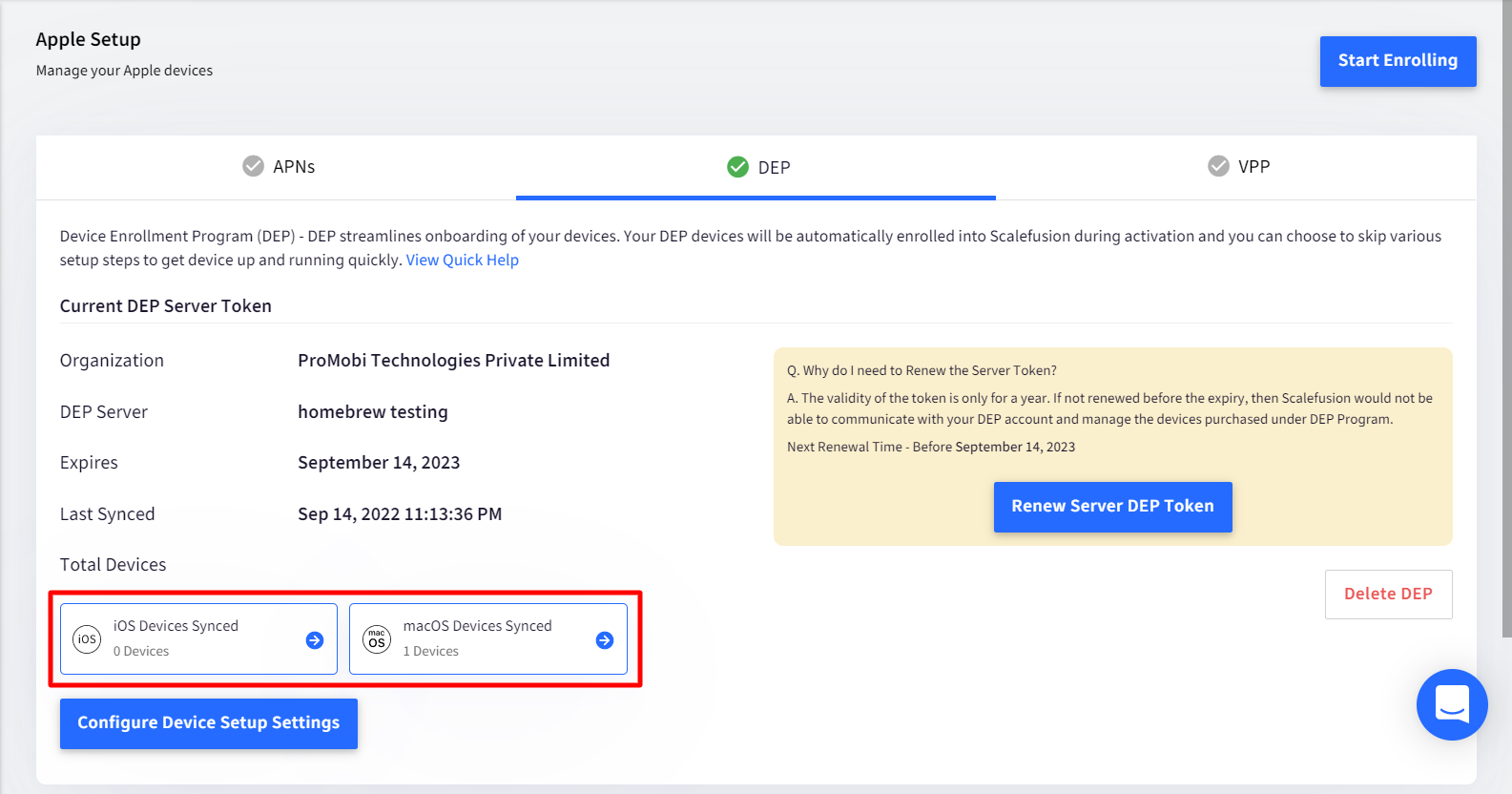Click the ProMobi Technologies Private Limited text

click(453, 361)
